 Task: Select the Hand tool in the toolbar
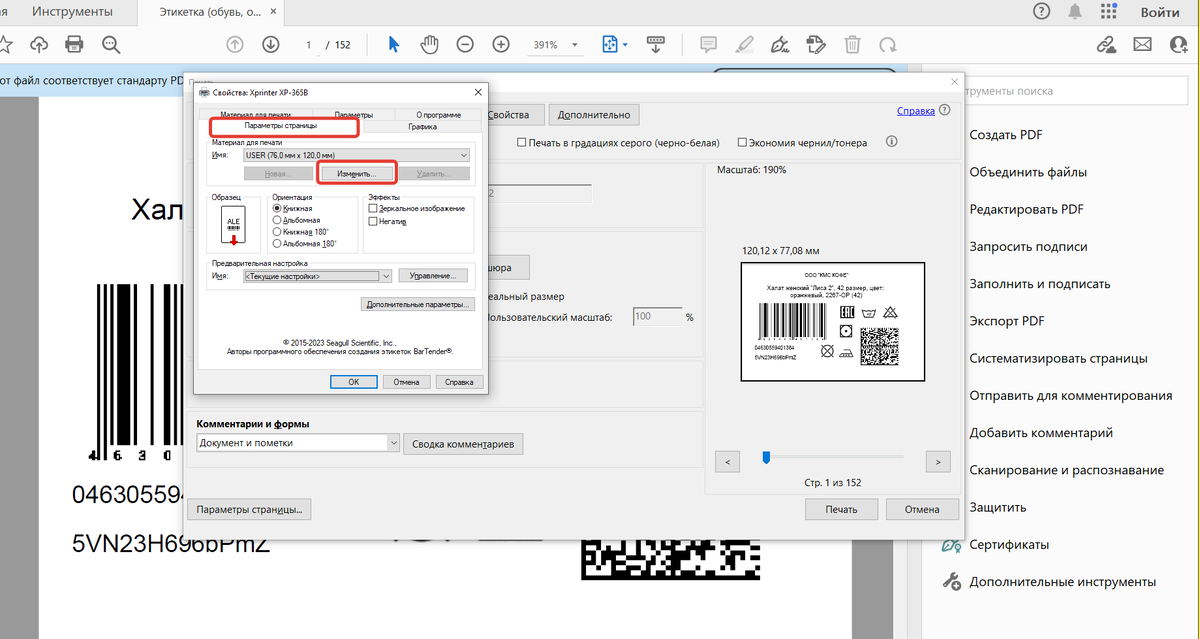[429, 43]
